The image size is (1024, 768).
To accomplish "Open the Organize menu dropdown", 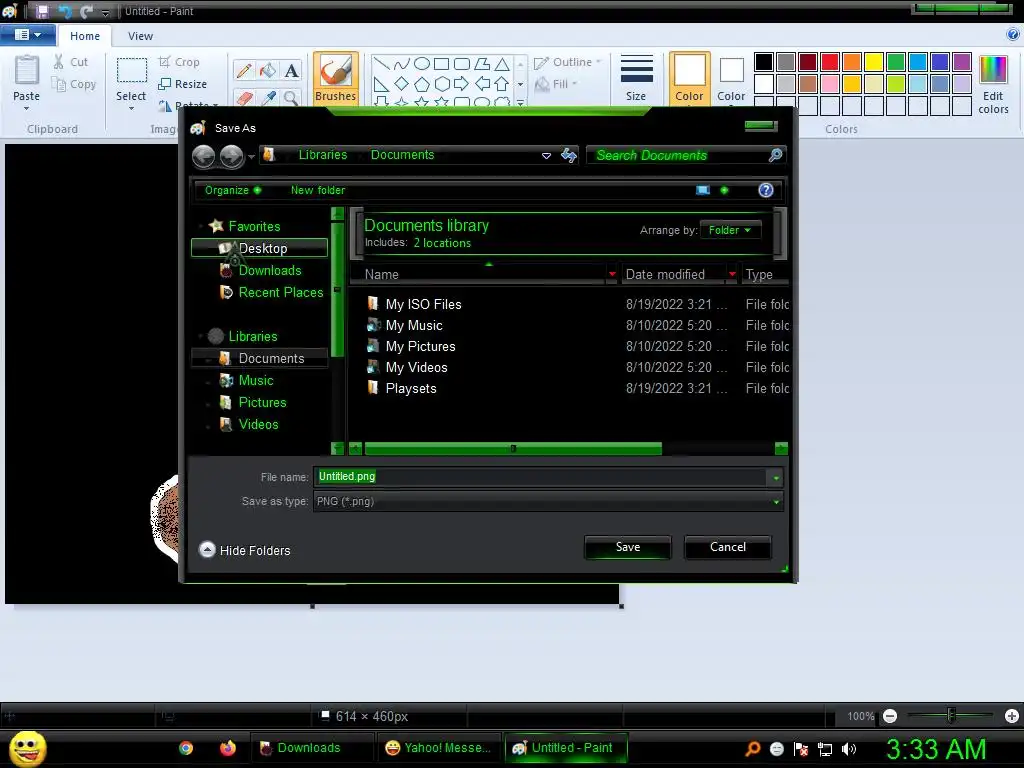I will pos(232,190).
